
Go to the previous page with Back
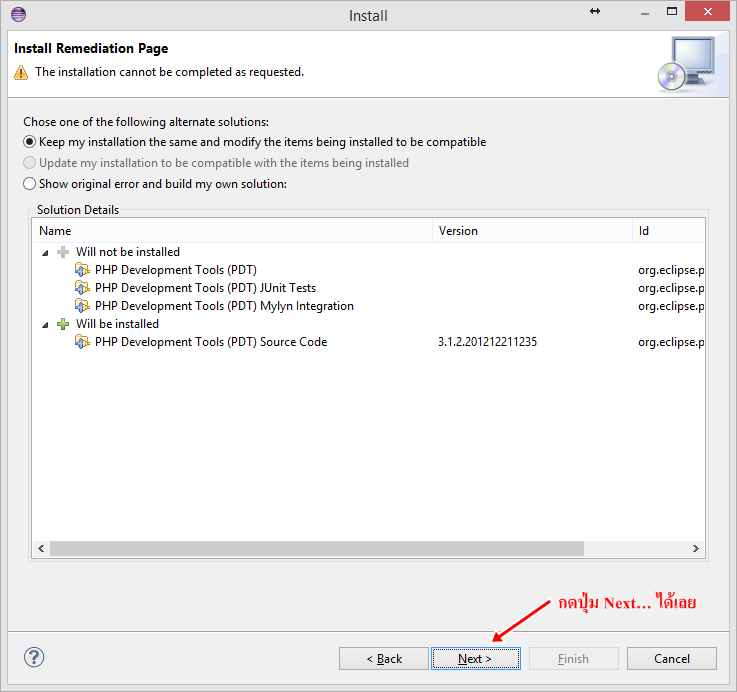pos(384,659)
